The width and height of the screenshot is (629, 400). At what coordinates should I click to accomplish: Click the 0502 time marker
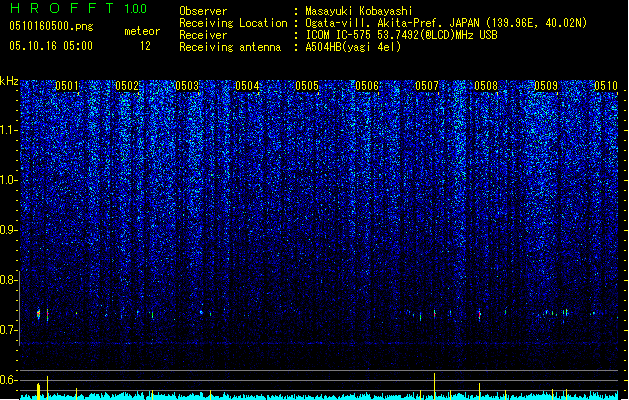(x=127, y=86)
